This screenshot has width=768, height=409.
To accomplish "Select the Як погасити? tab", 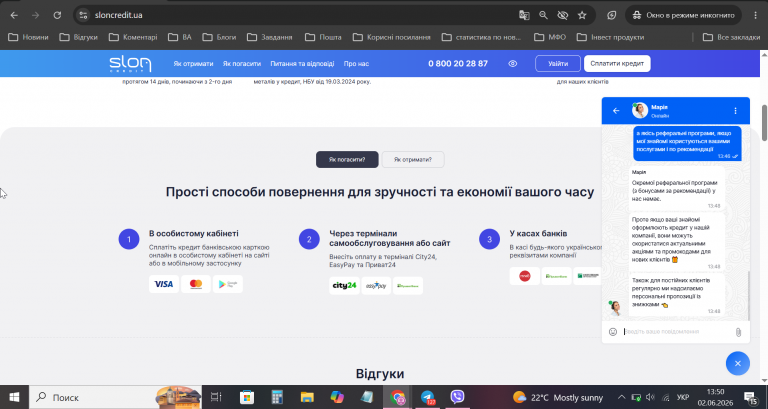I will pos(347,160).
